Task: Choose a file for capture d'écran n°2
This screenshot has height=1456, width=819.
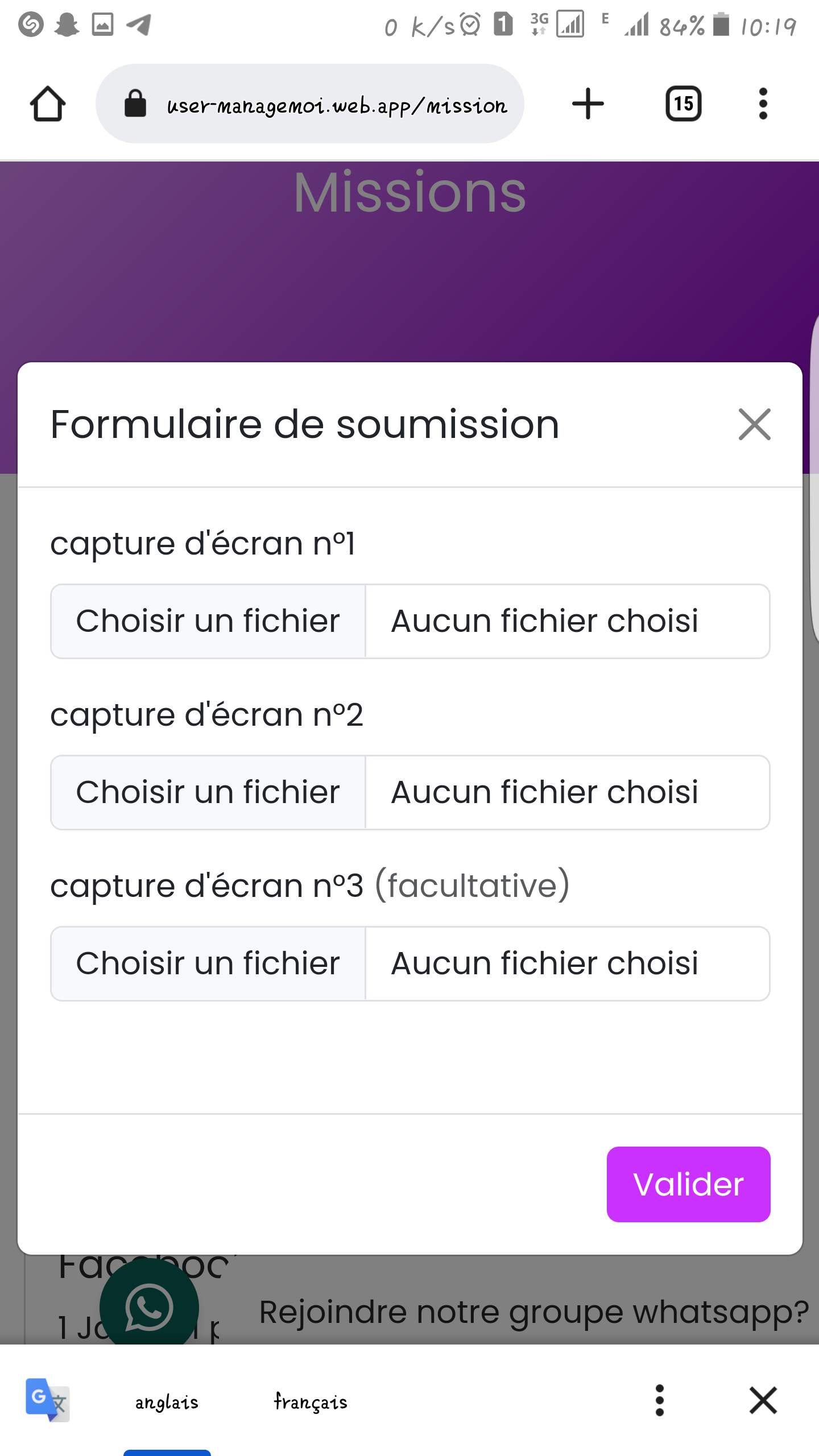Action: (x=208, y=792)
